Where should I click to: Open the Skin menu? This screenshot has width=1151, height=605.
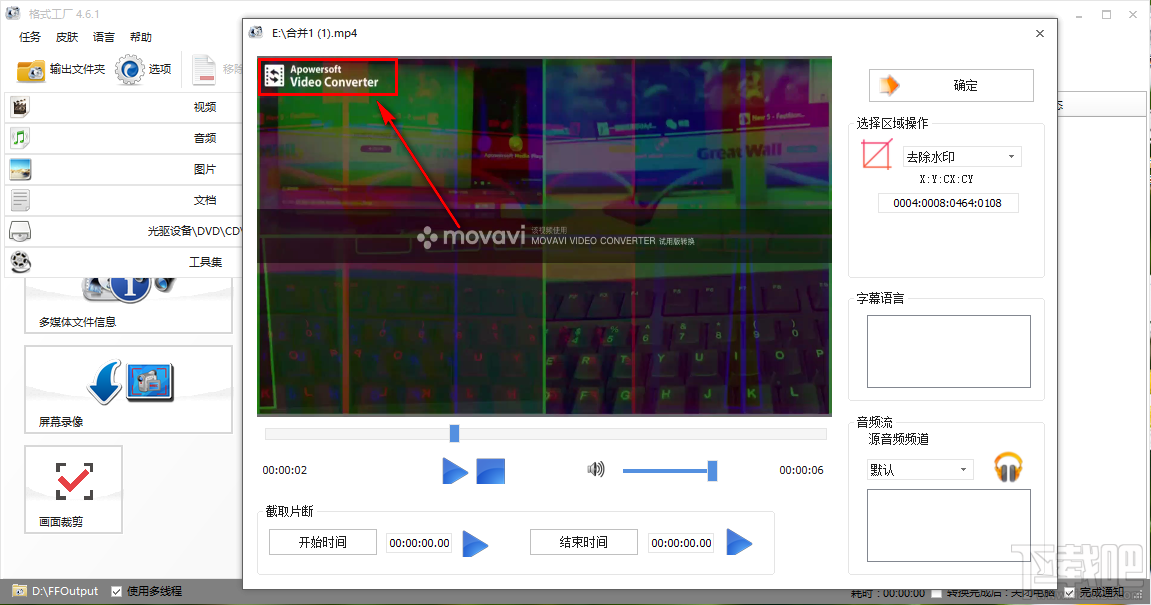click(x=67, y=37)
